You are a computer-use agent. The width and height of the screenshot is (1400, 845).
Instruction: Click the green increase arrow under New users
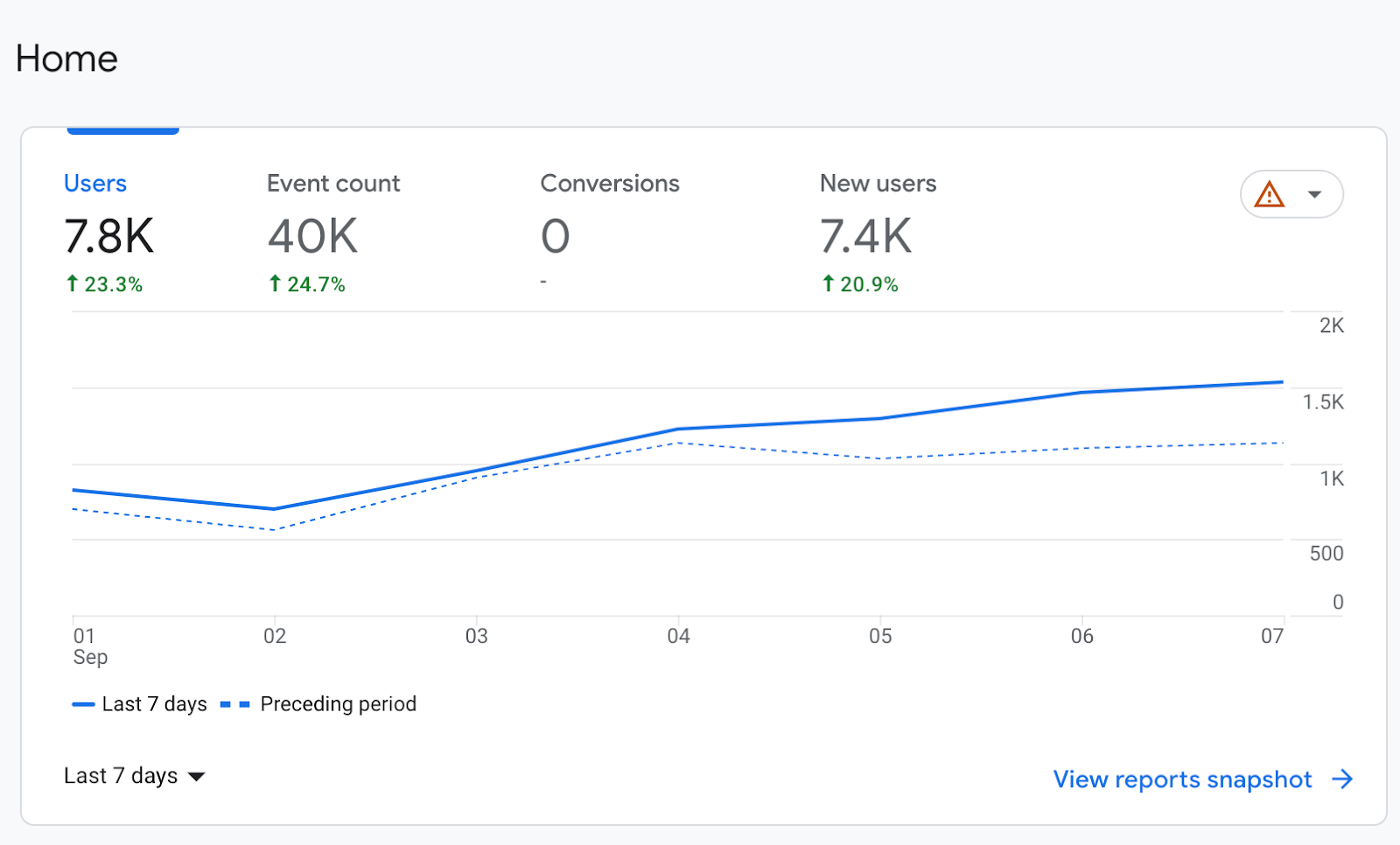point(827,283)
